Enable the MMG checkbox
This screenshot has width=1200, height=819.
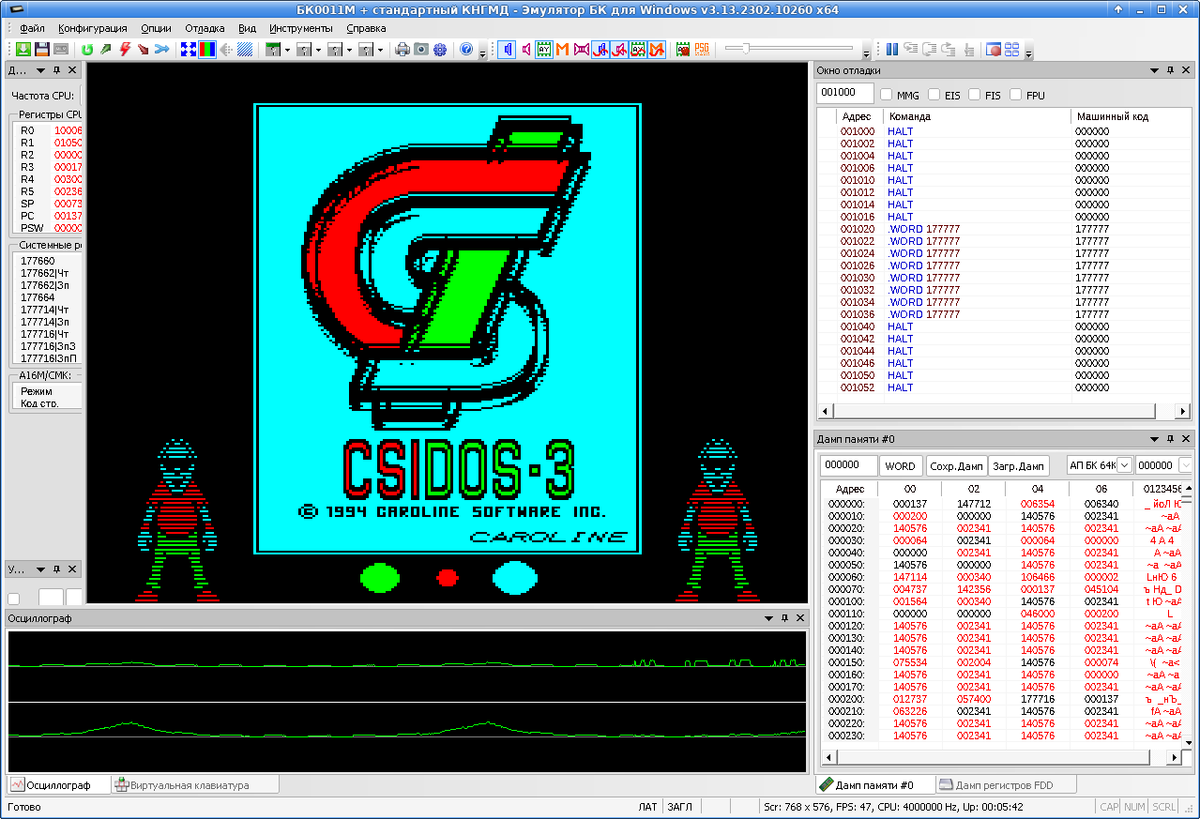(x=886, y=95)
